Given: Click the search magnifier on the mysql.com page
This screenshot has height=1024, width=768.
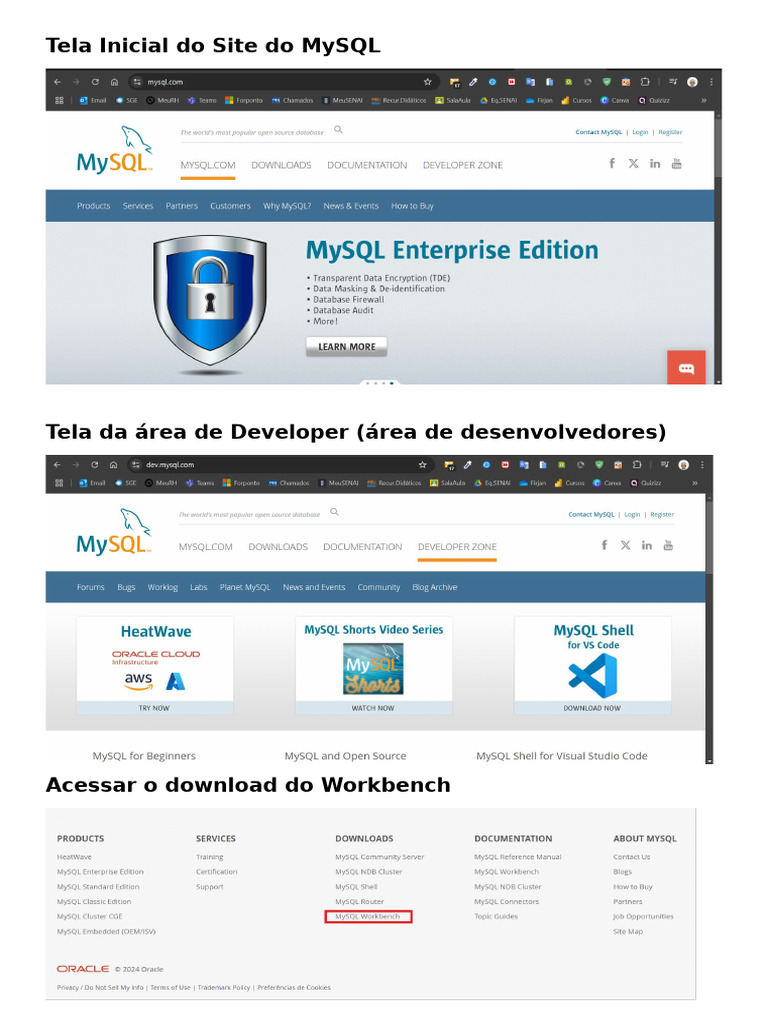Looking at the screenshot, I should click(x=338, y=129).
